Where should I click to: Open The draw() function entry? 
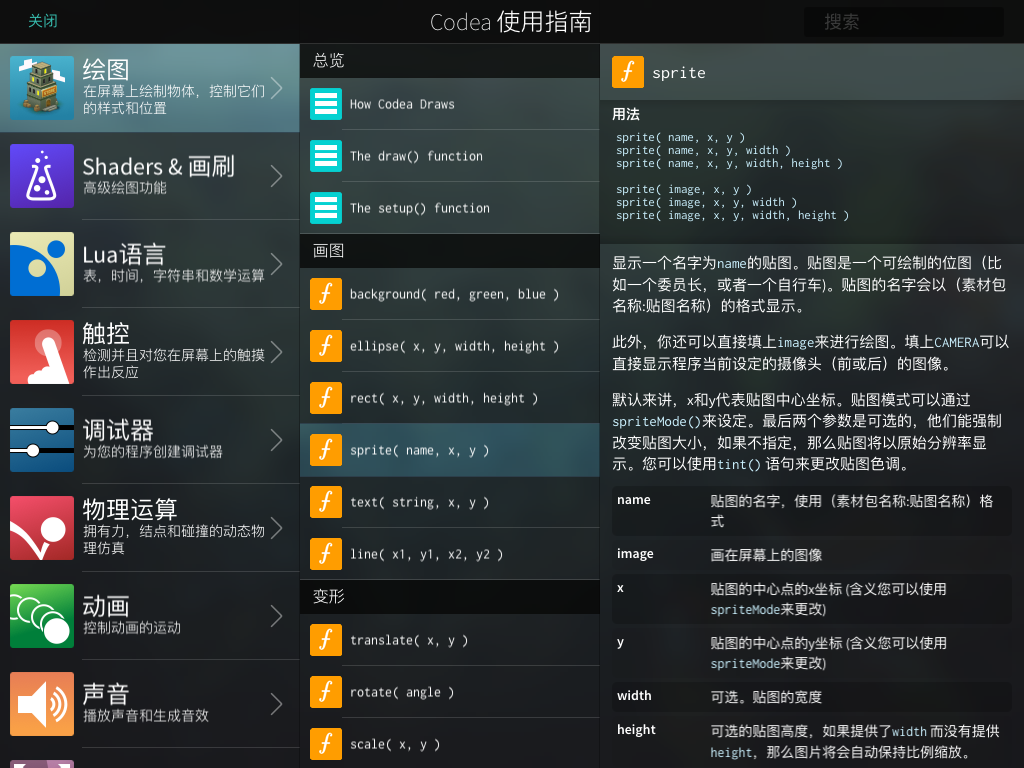click(449, 156)
